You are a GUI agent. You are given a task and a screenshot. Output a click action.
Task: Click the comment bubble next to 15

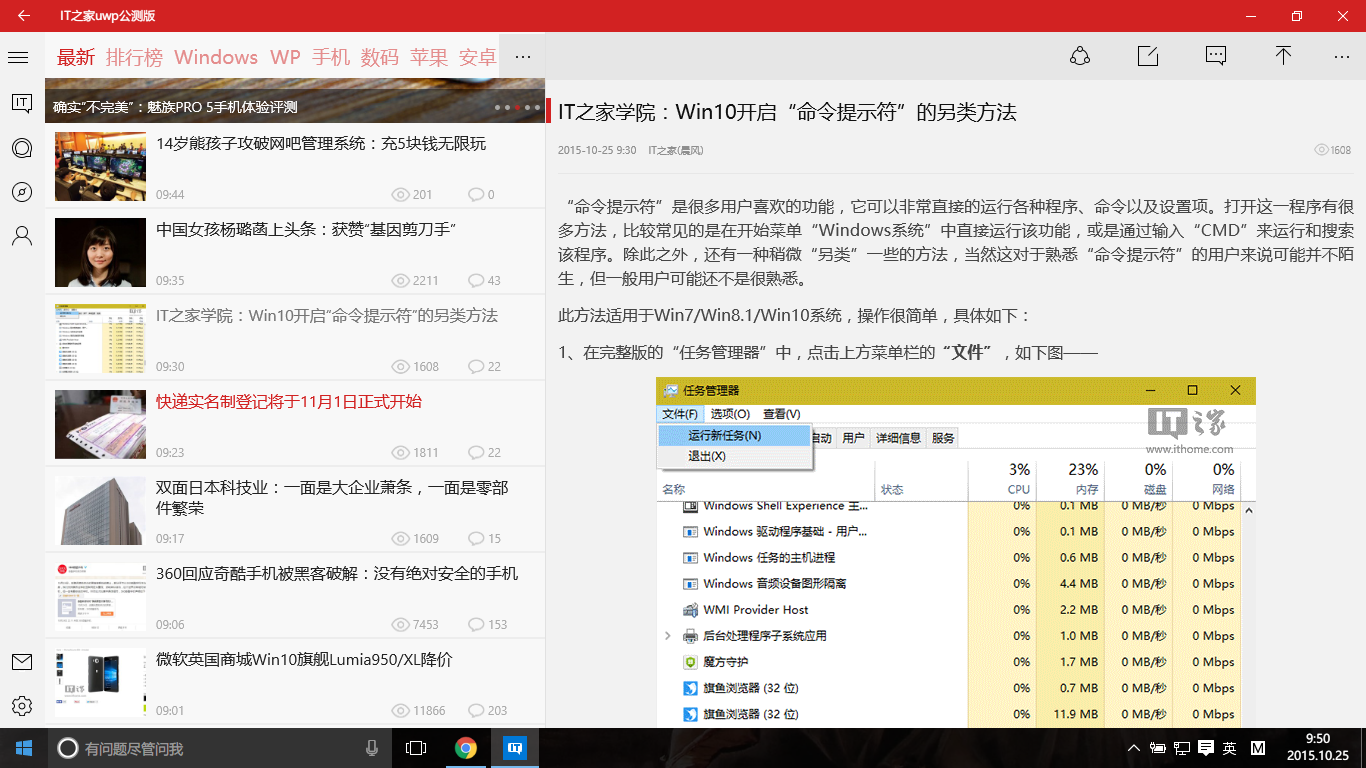[476, 539]
